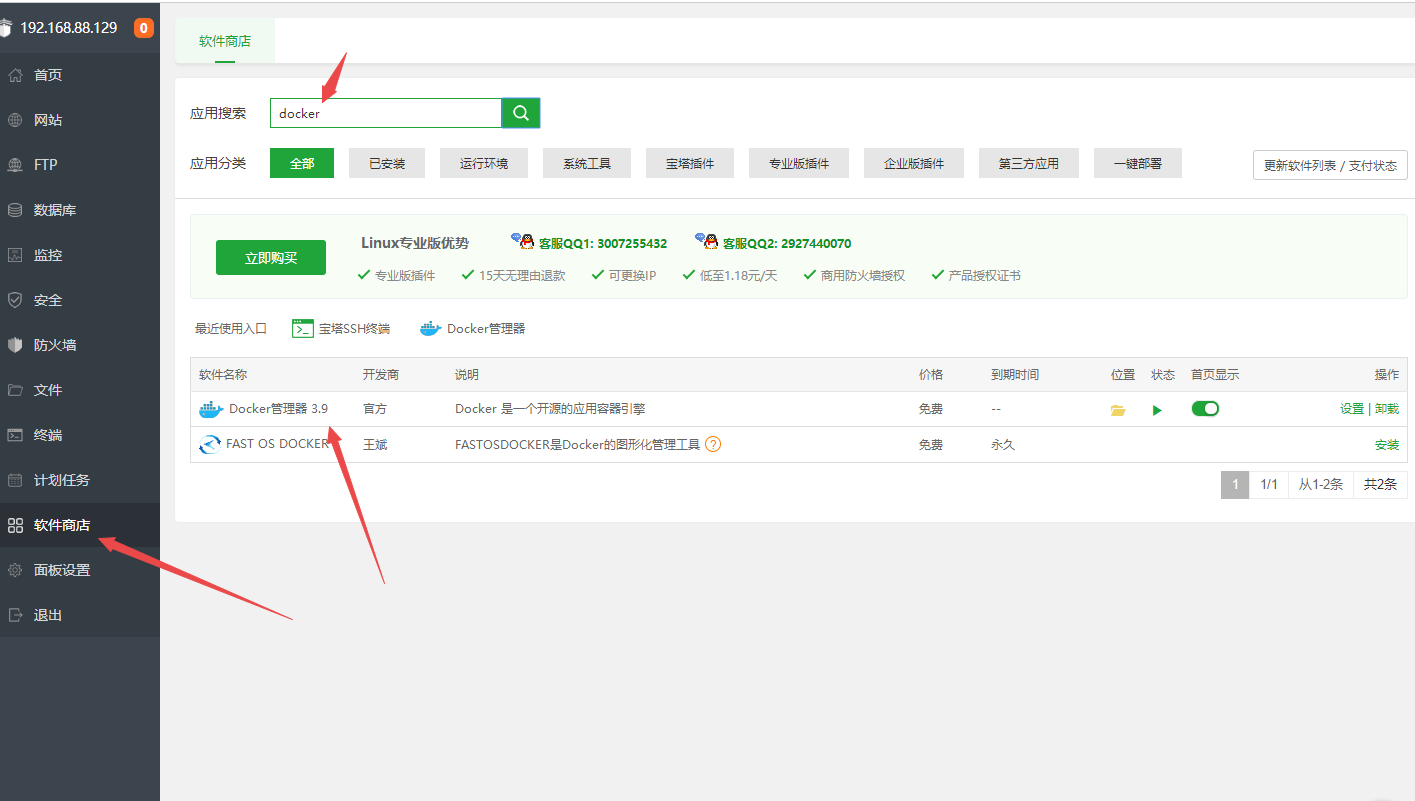Image resolution: width=1415 pixels, height=801 pixels.
Task: Click the green search magnifier button
Action: pyautogui.click(x=521, y=113)
